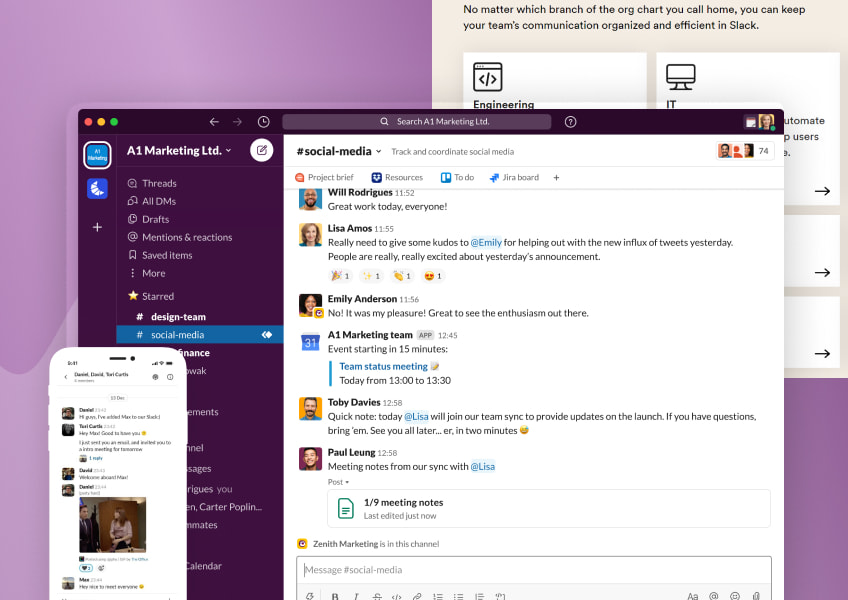Image resolution: width=848 pixels, height=600 pixels.
Task: Open the 1/9 meeting notes post
Action: click(549, 509)
